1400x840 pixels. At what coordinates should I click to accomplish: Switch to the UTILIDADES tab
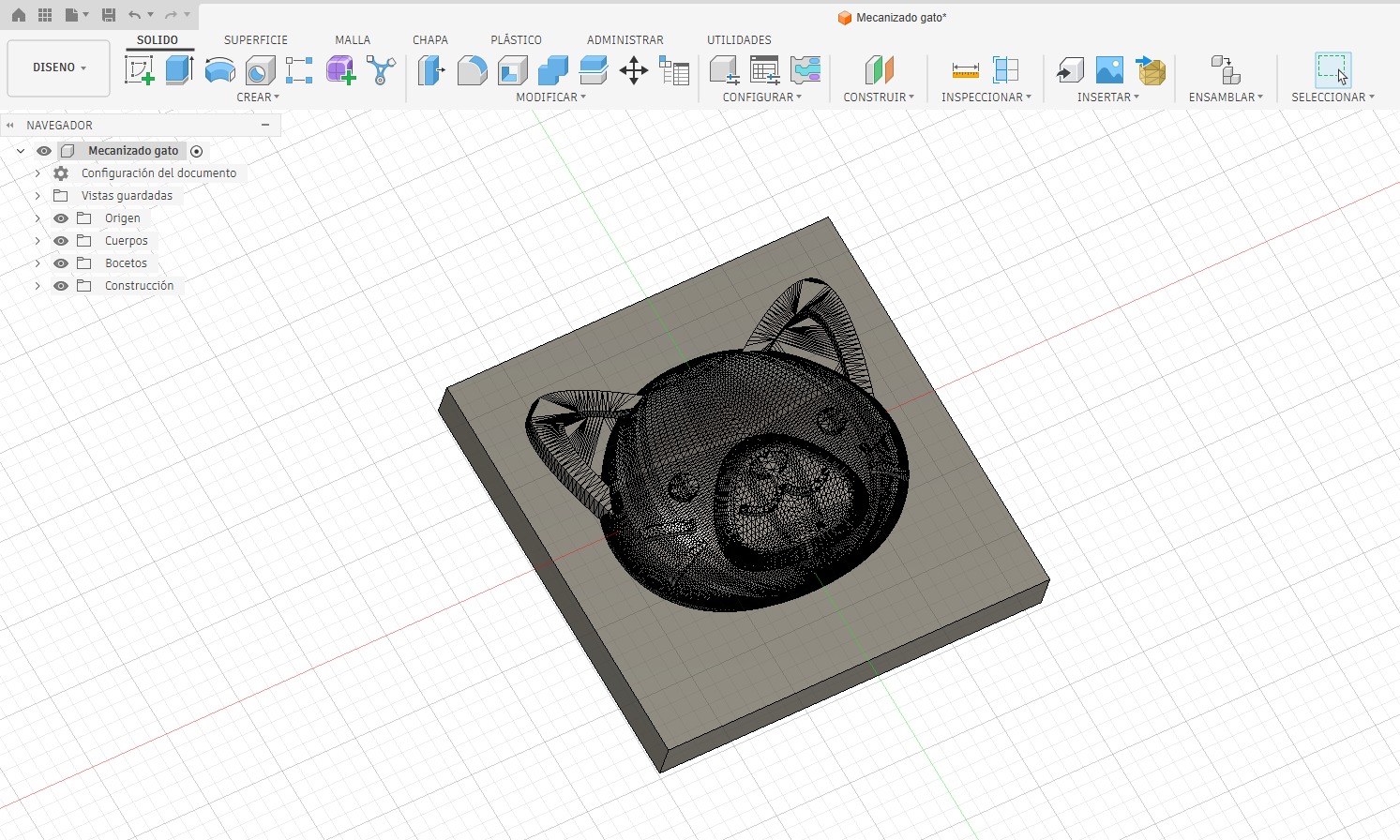tap(739, 40)
